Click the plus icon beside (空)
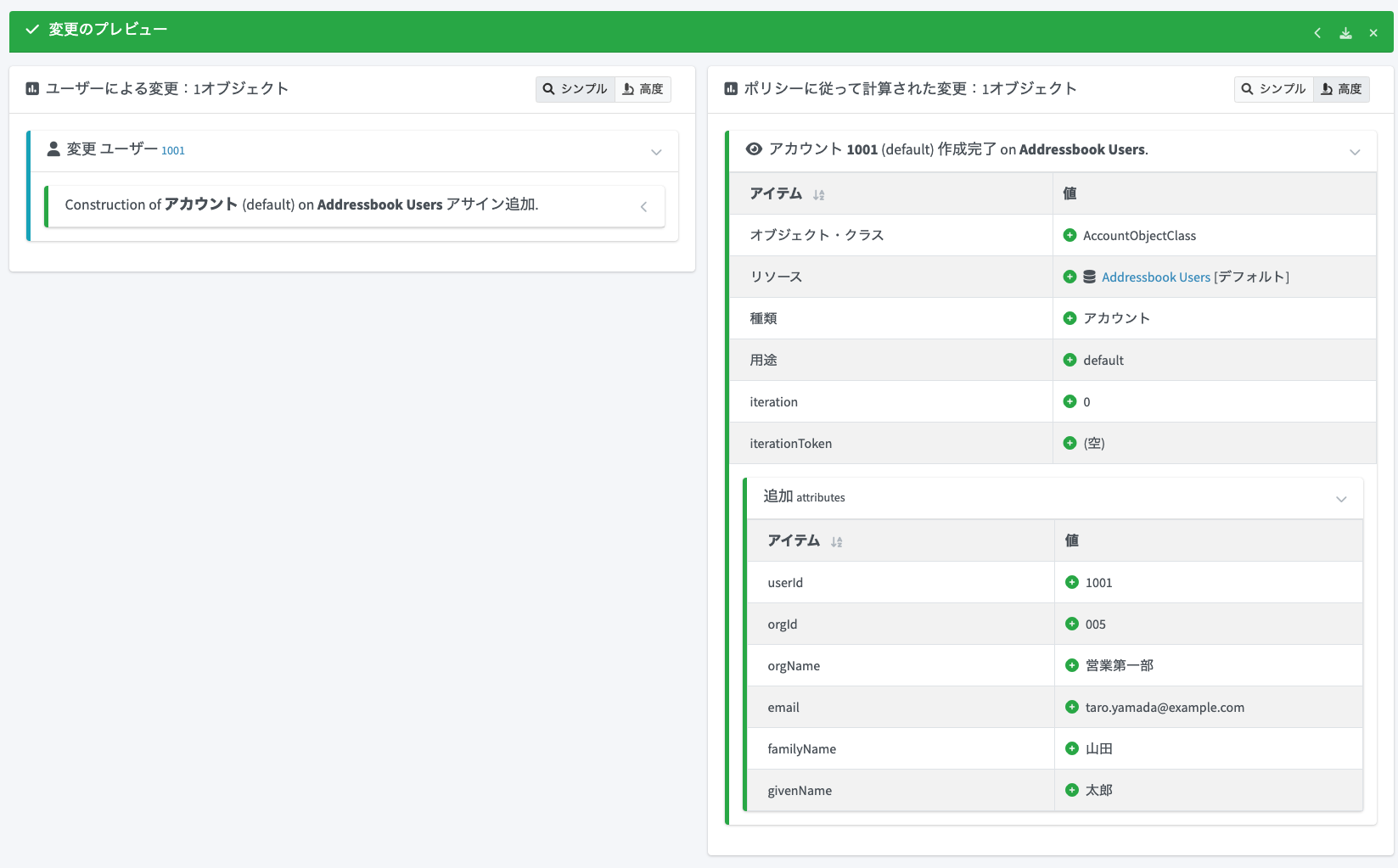Screen dimensions: 1398x868 tap(1070, 443)
